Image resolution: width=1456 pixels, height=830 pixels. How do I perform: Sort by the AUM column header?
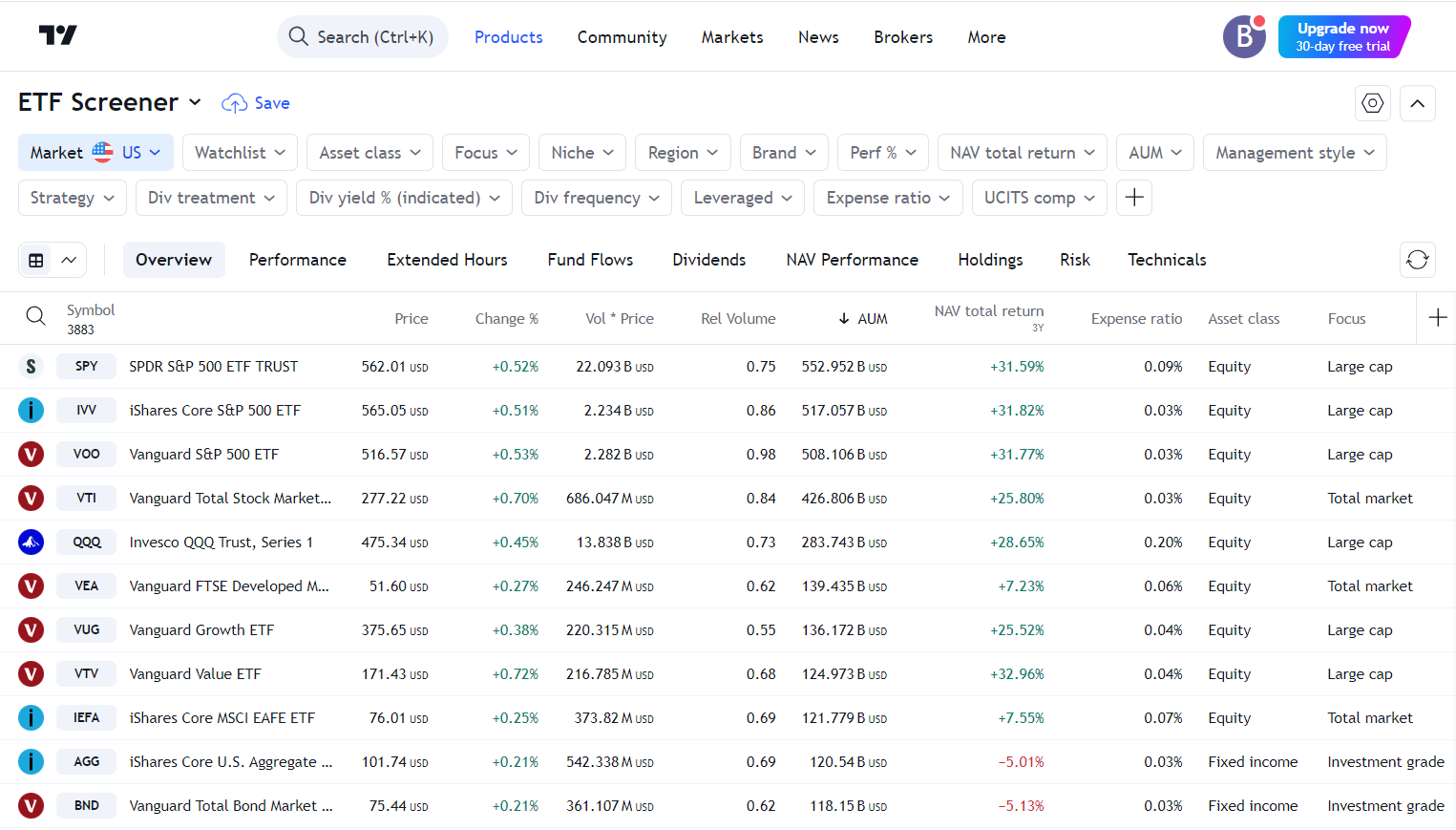click(x=863, y=319)
